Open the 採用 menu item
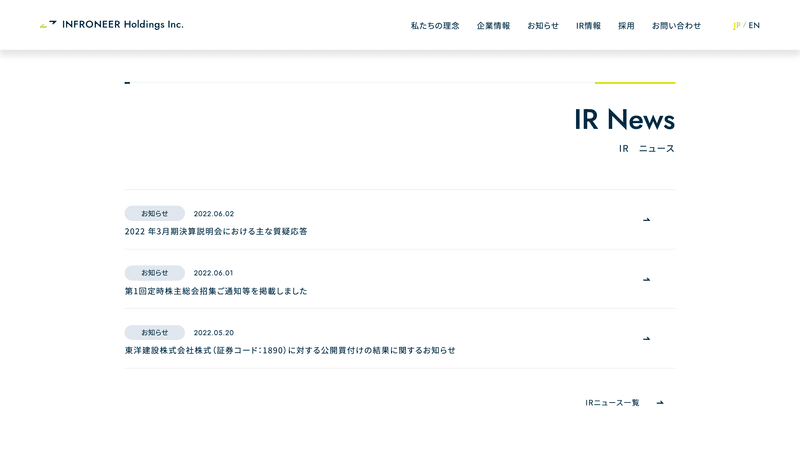800x450 pixels. click(626, 26)
